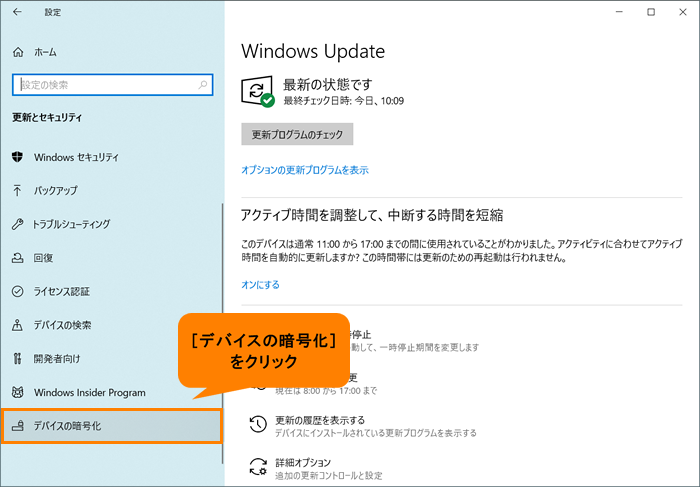
Task: Open the ライセンス認証 menu text
Action: tap(62, 291)
